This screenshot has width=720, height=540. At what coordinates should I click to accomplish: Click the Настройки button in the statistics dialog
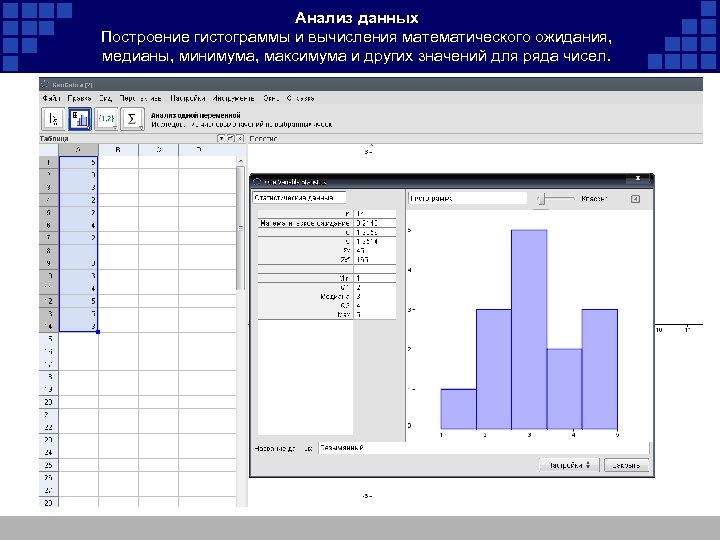tap(569, 465)
